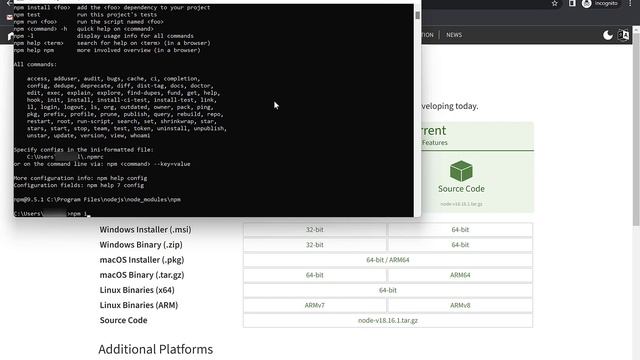Download macOS Installer 64-bit / ARM64
Image resolution: width=640 pixels, height=360 pixels.
[388, 260]
